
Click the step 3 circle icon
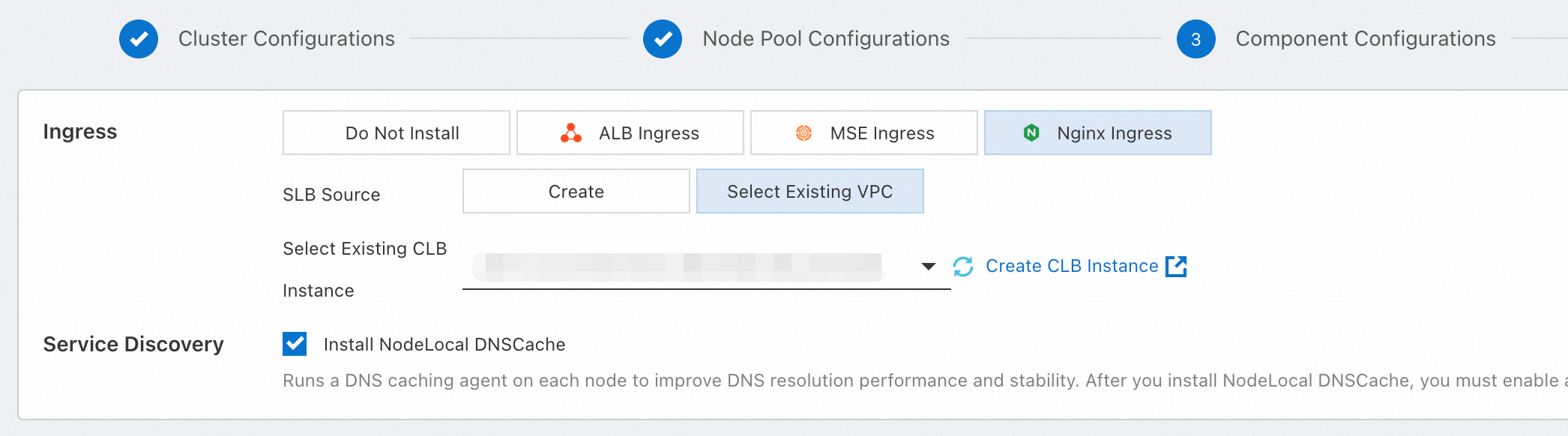(x=1195, y=39)
